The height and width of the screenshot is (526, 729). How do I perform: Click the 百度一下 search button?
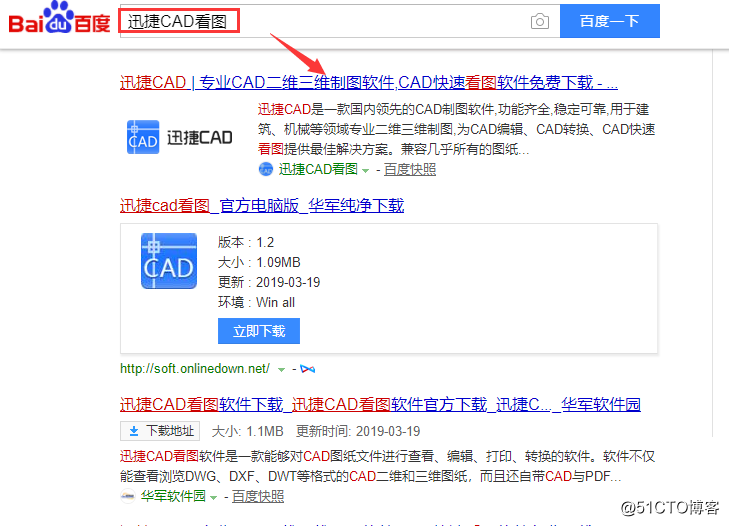(x=610, y=21)
